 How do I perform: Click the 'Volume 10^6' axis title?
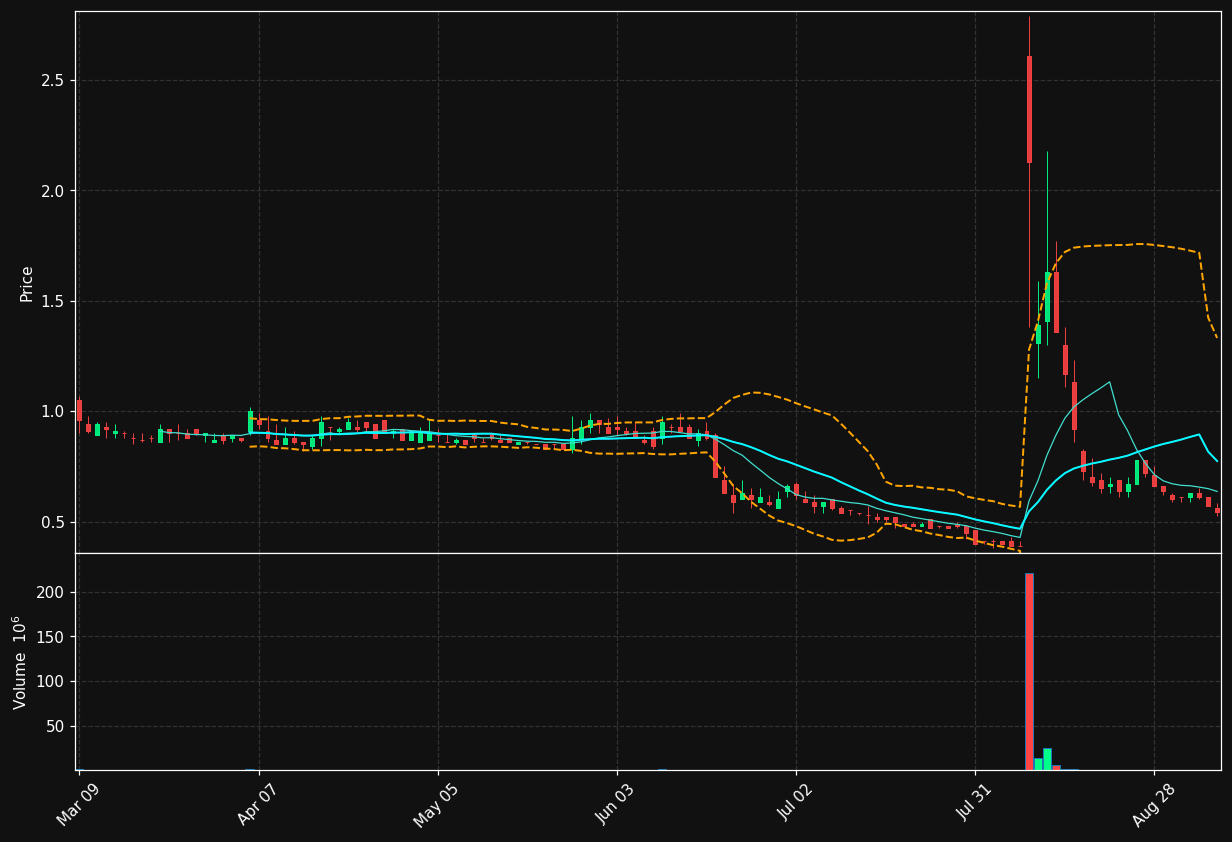[21, 662]
